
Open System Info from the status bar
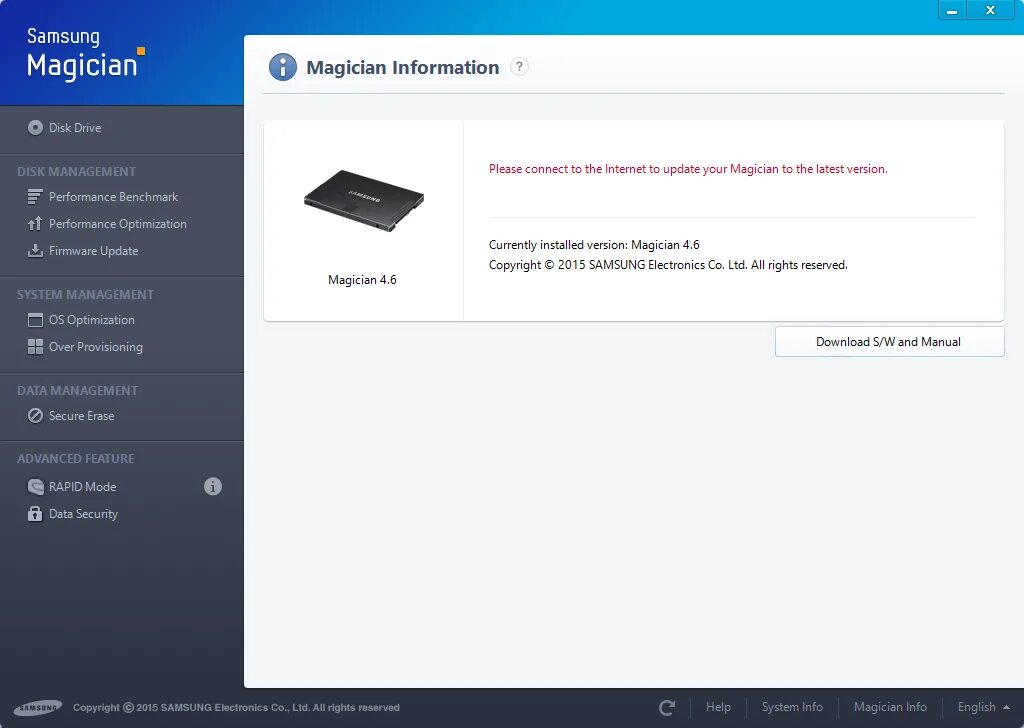click(792, 706)
